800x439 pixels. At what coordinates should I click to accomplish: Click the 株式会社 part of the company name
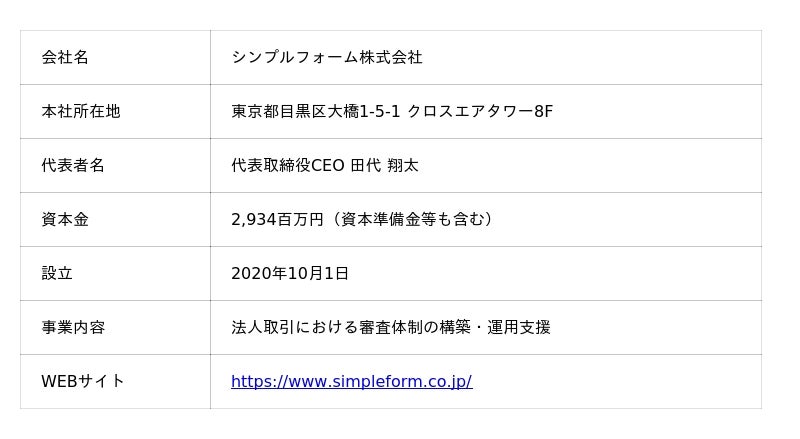(391, 57)
